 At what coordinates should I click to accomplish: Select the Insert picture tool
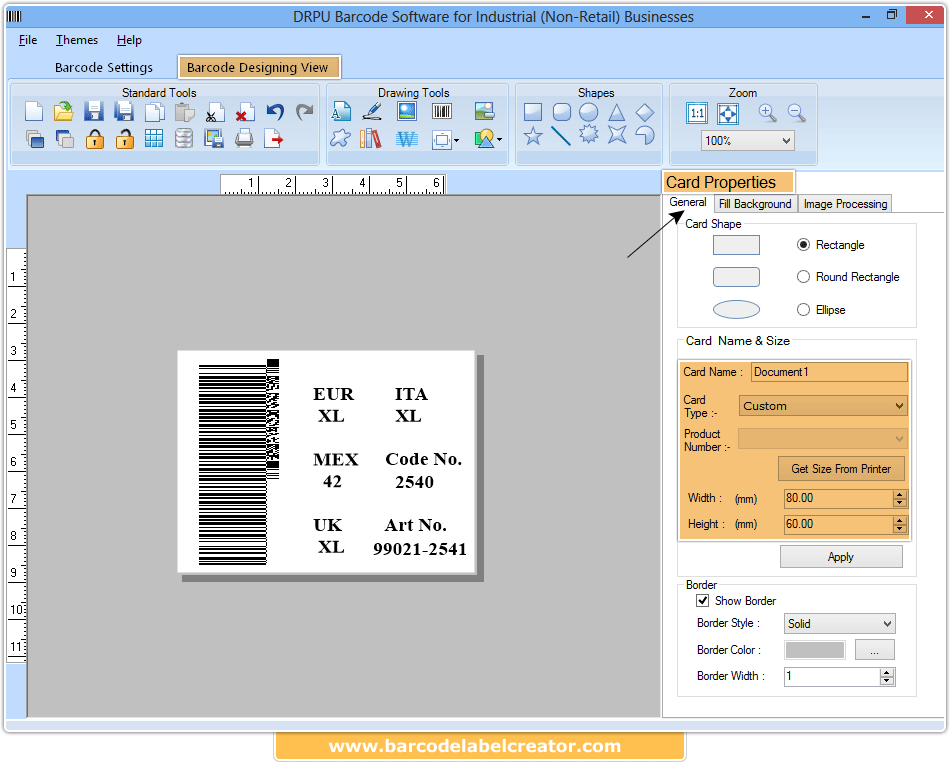pos(407,111)
